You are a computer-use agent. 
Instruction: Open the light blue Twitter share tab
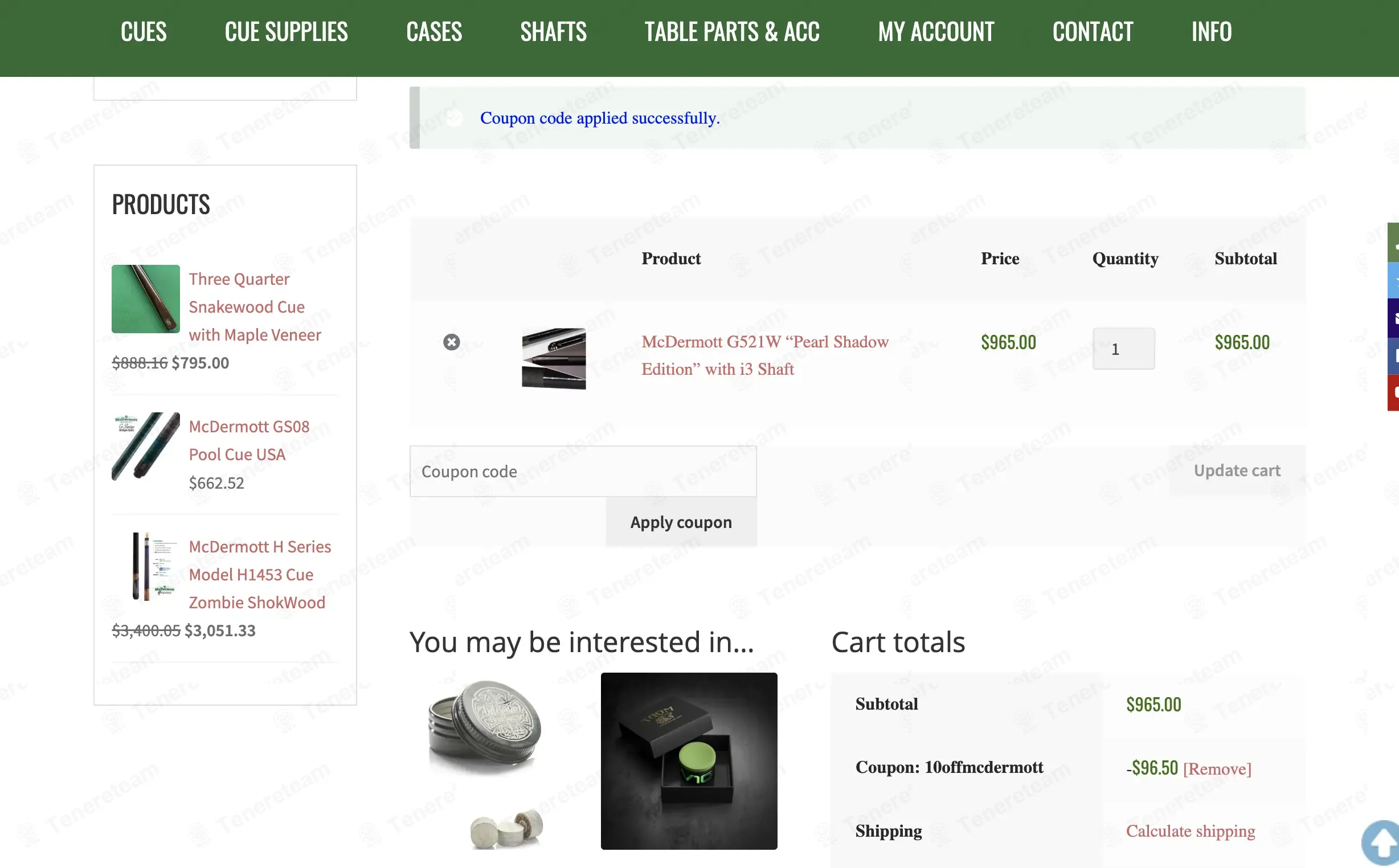[1393, 280]
